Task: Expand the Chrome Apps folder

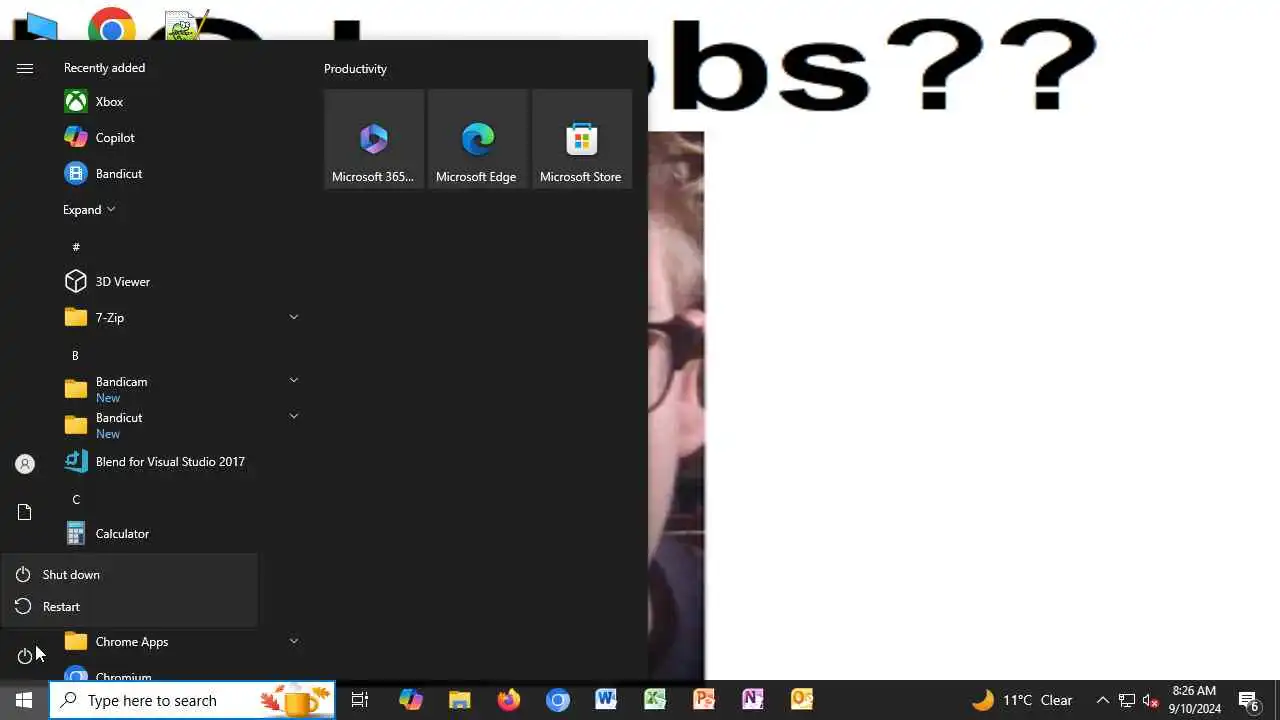Action: [180, 642]
